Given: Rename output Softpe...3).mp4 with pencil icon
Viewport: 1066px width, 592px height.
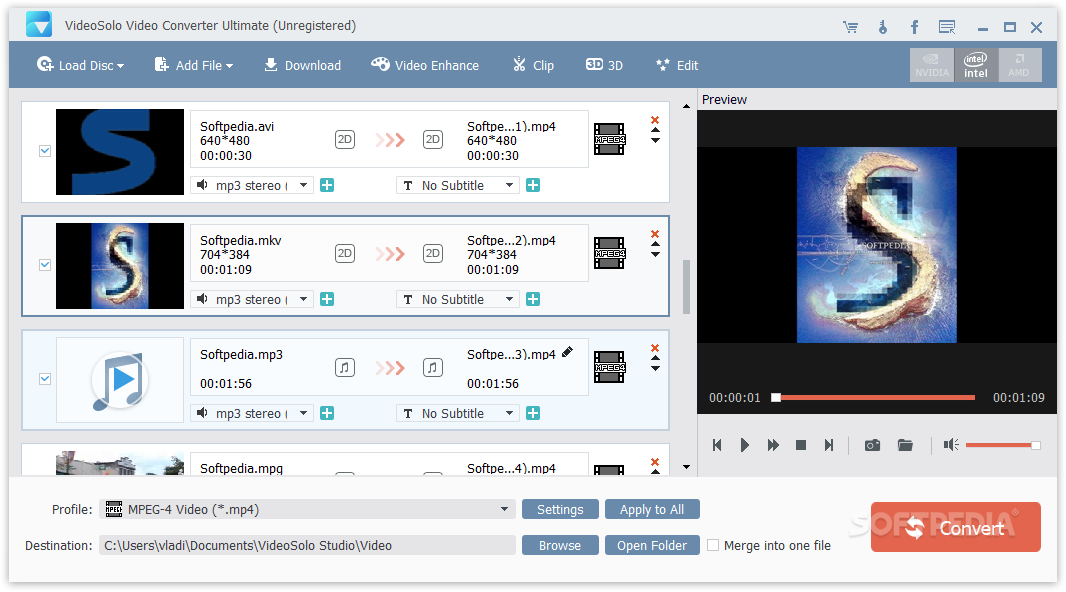Looking at the screenshot, I should point(567,352).
